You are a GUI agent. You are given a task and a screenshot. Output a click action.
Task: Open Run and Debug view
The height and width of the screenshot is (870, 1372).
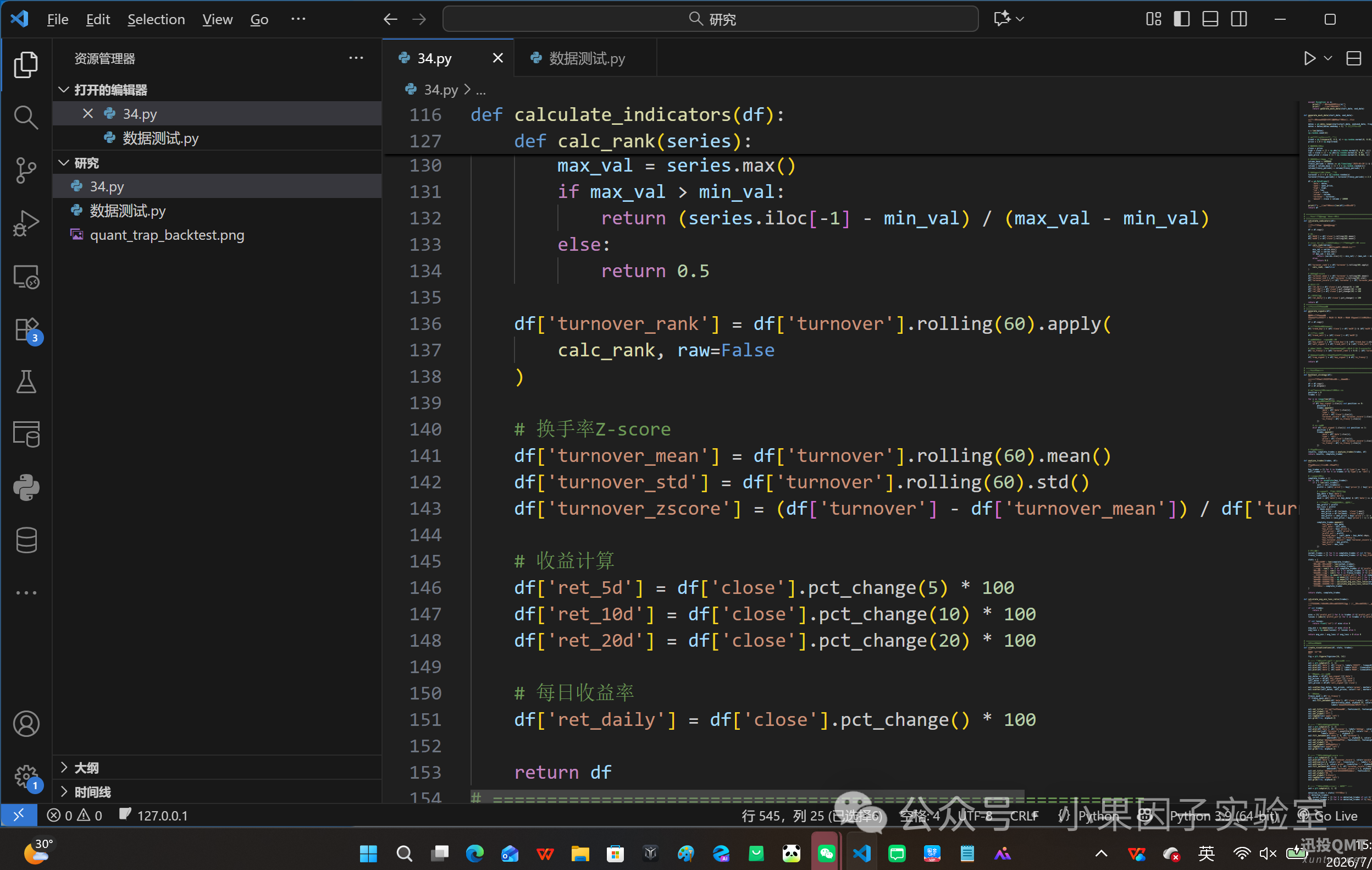click(x=26, y=223)
